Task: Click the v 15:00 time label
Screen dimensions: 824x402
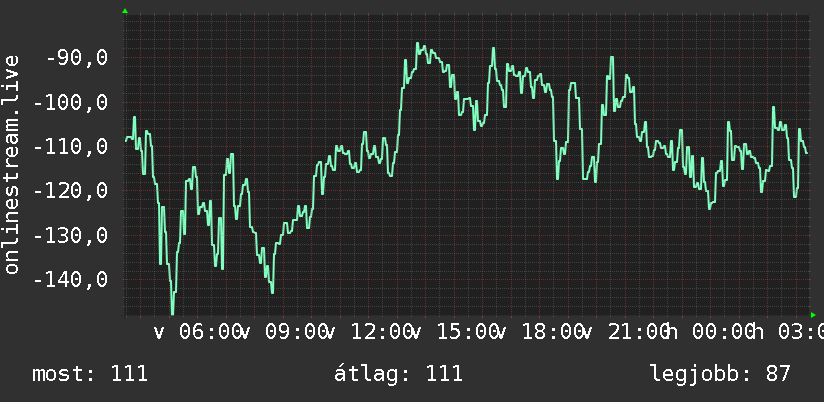Action: pyautogui.click(x=457, y=332)
